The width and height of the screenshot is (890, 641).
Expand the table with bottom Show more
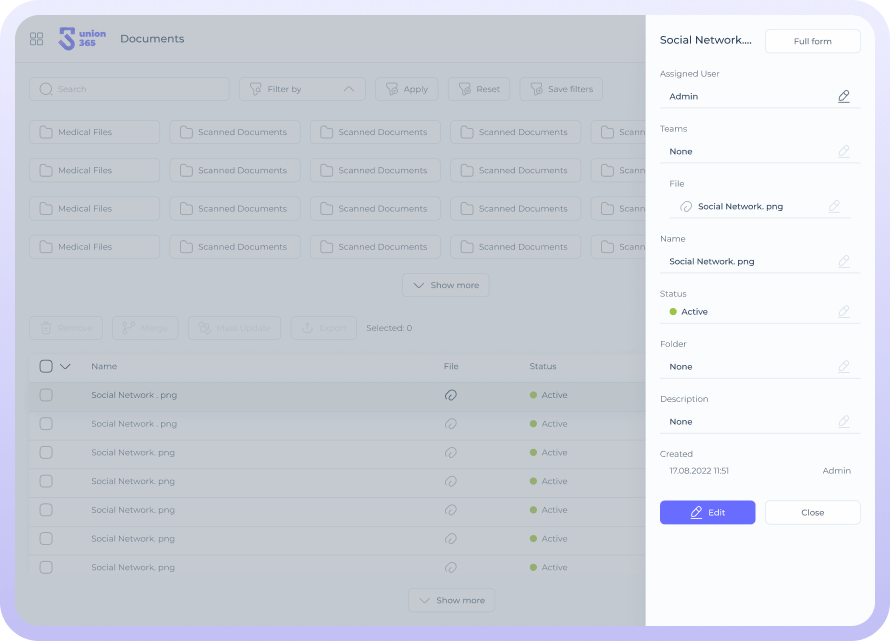point(451,600)
